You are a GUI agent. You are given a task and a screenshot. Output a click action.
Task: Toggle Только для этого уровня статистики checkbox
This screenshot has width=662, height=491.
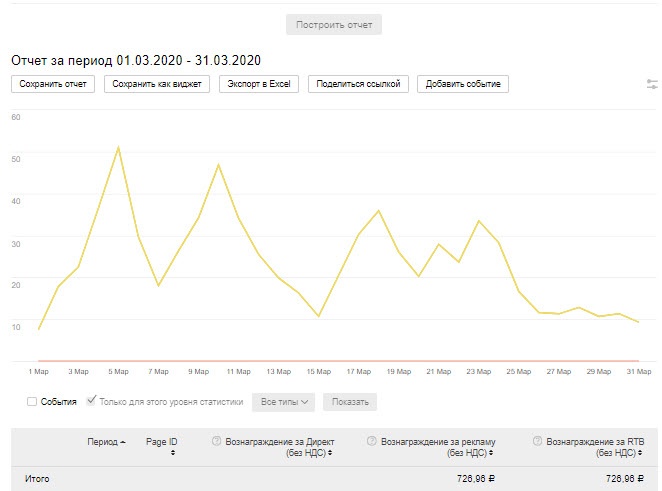click(92, 402)
